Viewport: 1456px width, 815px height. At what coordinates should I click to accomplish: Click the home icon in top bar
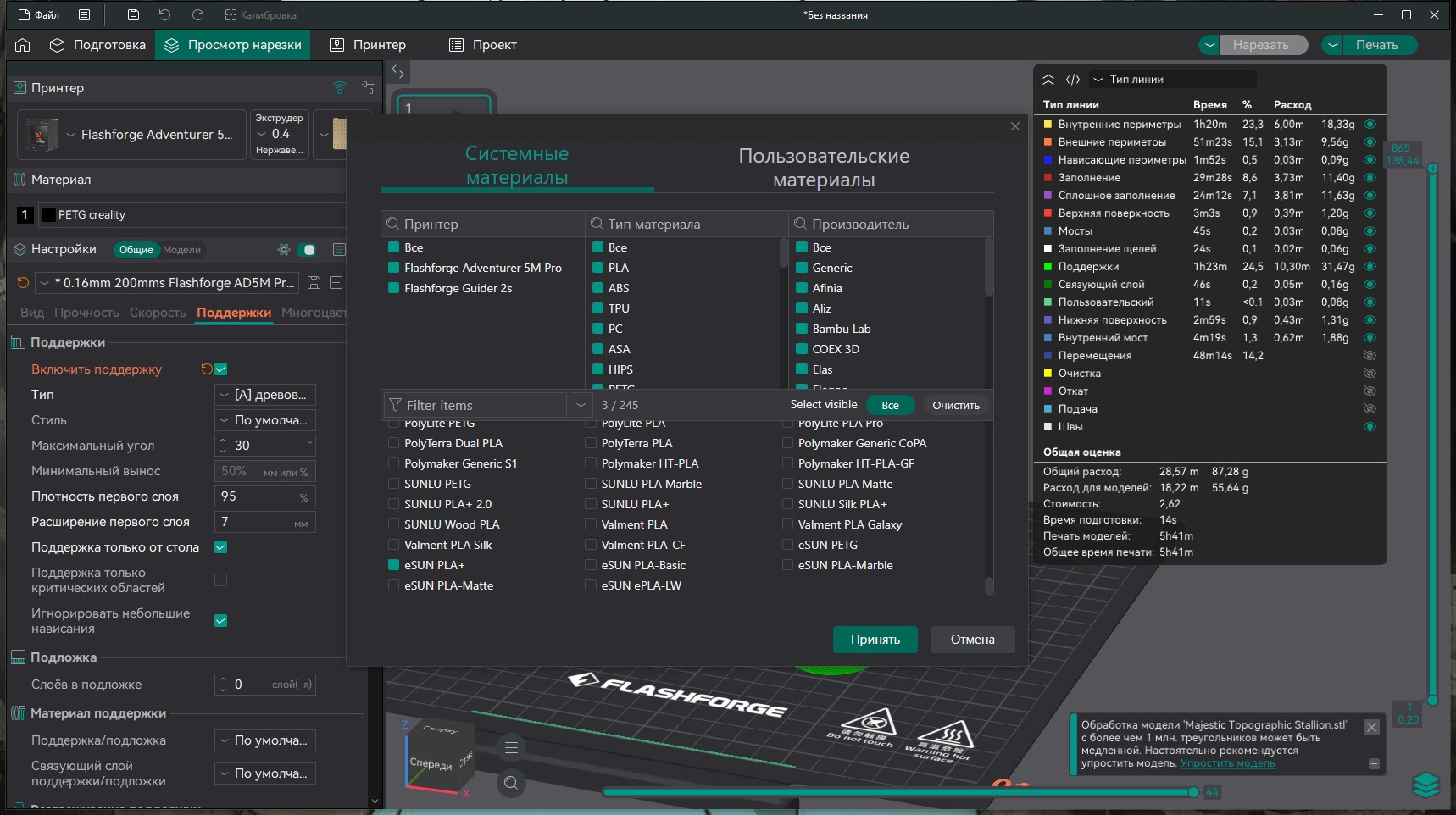point(23,45)
